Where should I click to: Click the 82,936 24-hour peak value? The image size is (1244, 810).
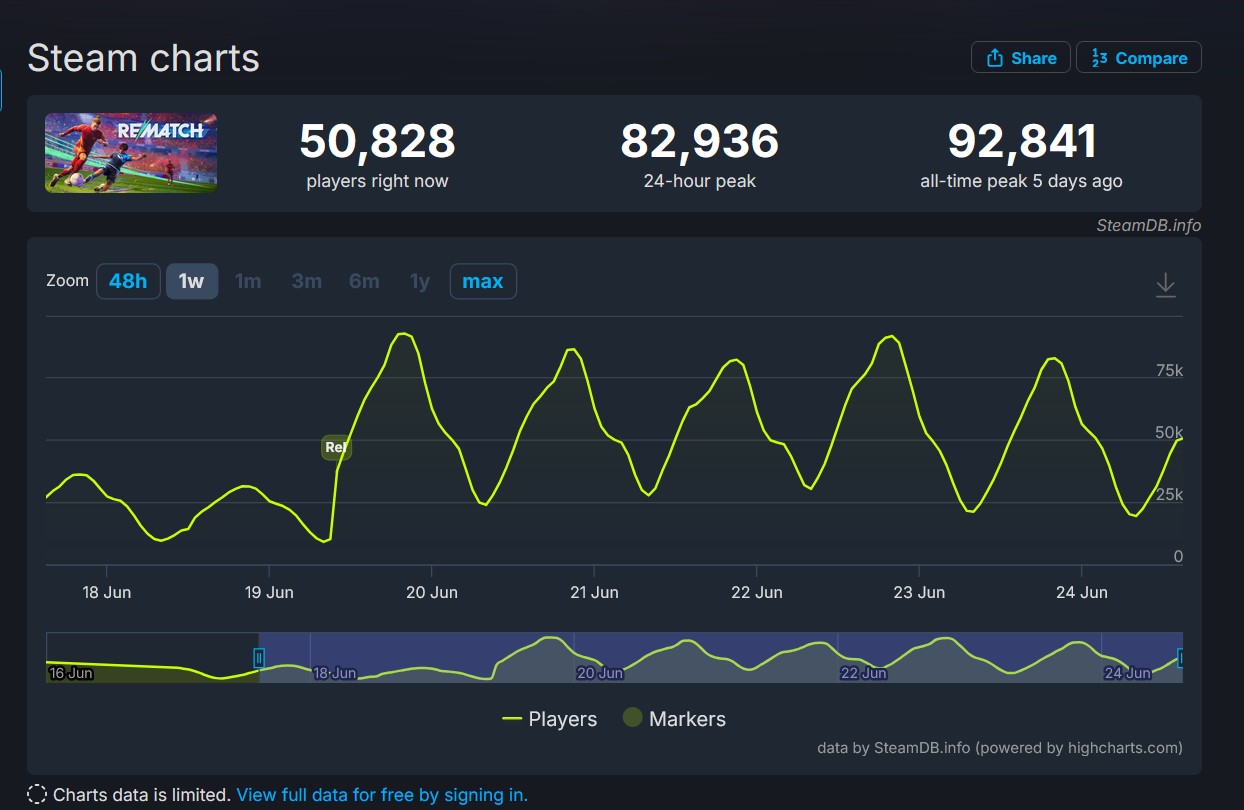(700, 141)
